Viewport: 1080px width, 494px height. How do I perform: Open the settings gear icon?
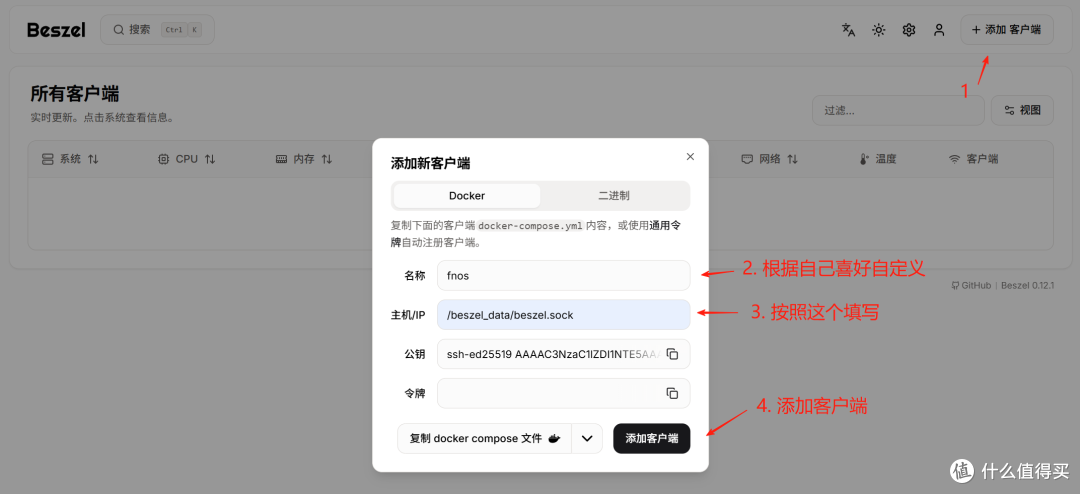(x=909, y=30)
